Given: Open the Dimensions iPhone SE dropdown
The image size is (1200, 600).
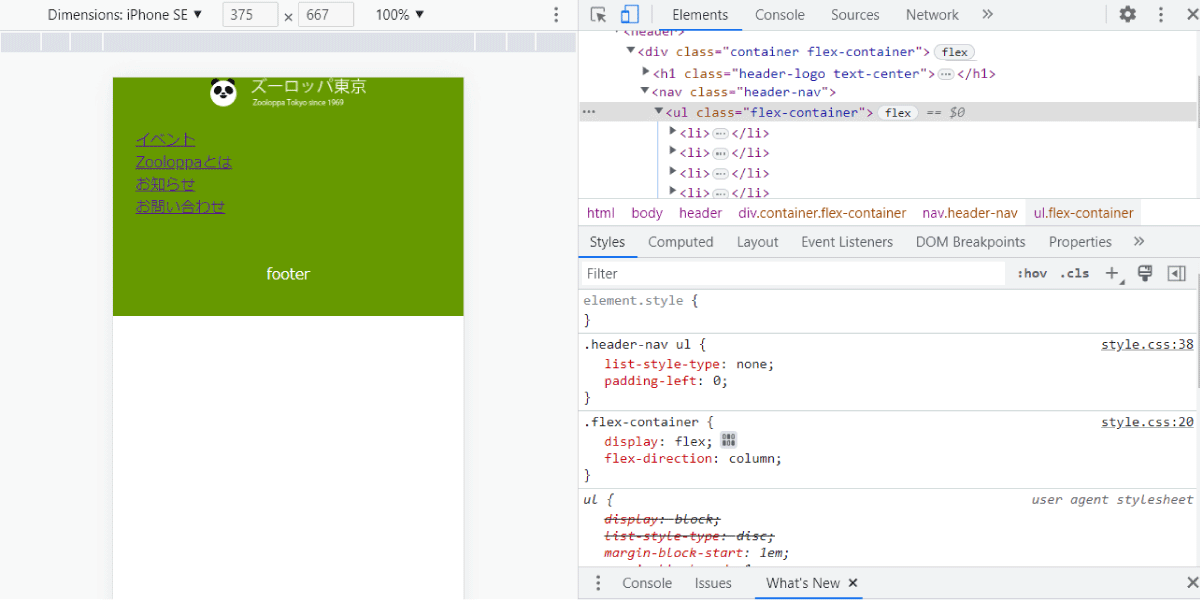Looking at the screenshot, I should tap(125, 15).
